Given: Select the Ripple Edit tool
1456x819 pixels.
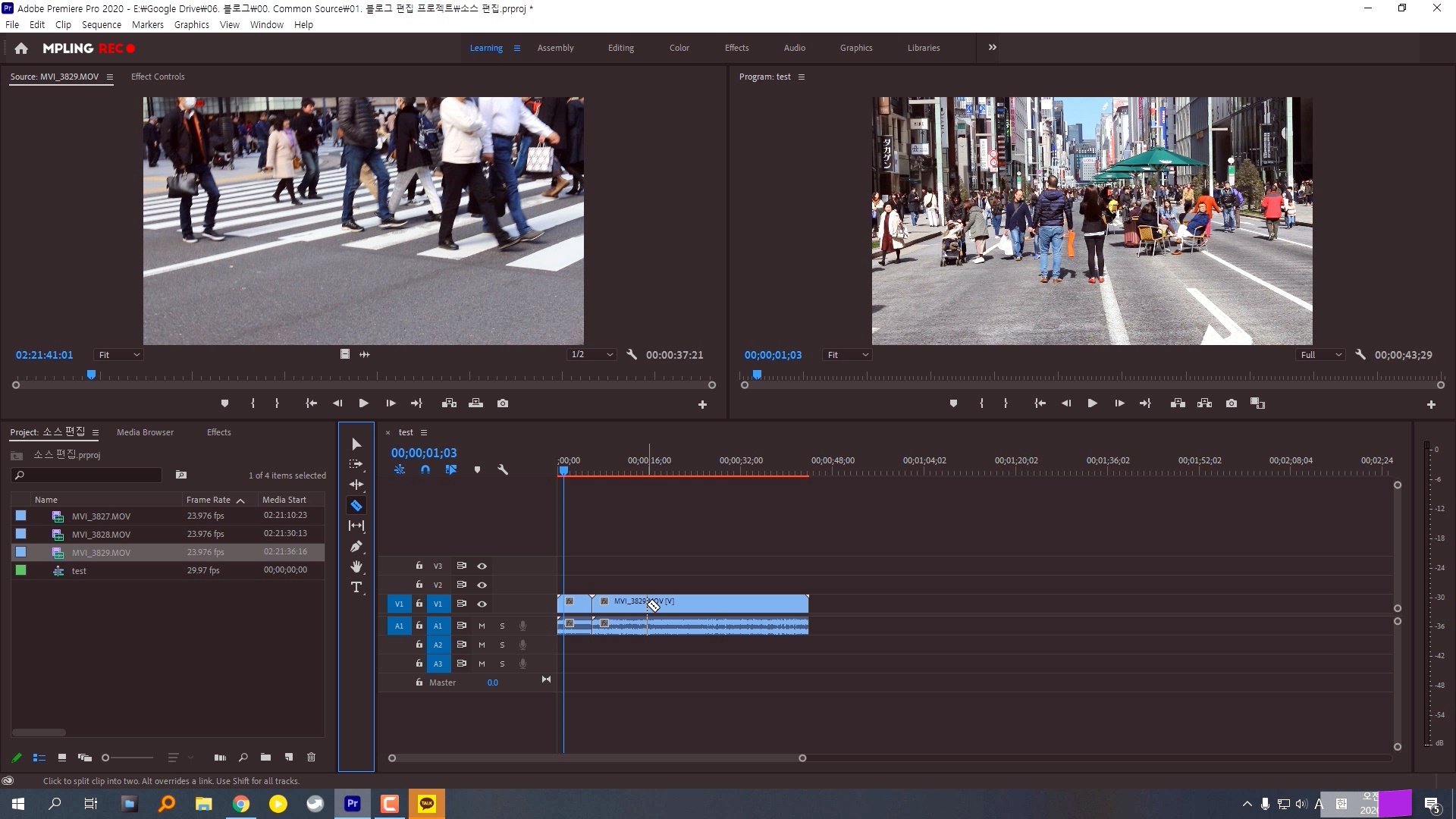Looking at the screenshot, I should click(356, 485).
